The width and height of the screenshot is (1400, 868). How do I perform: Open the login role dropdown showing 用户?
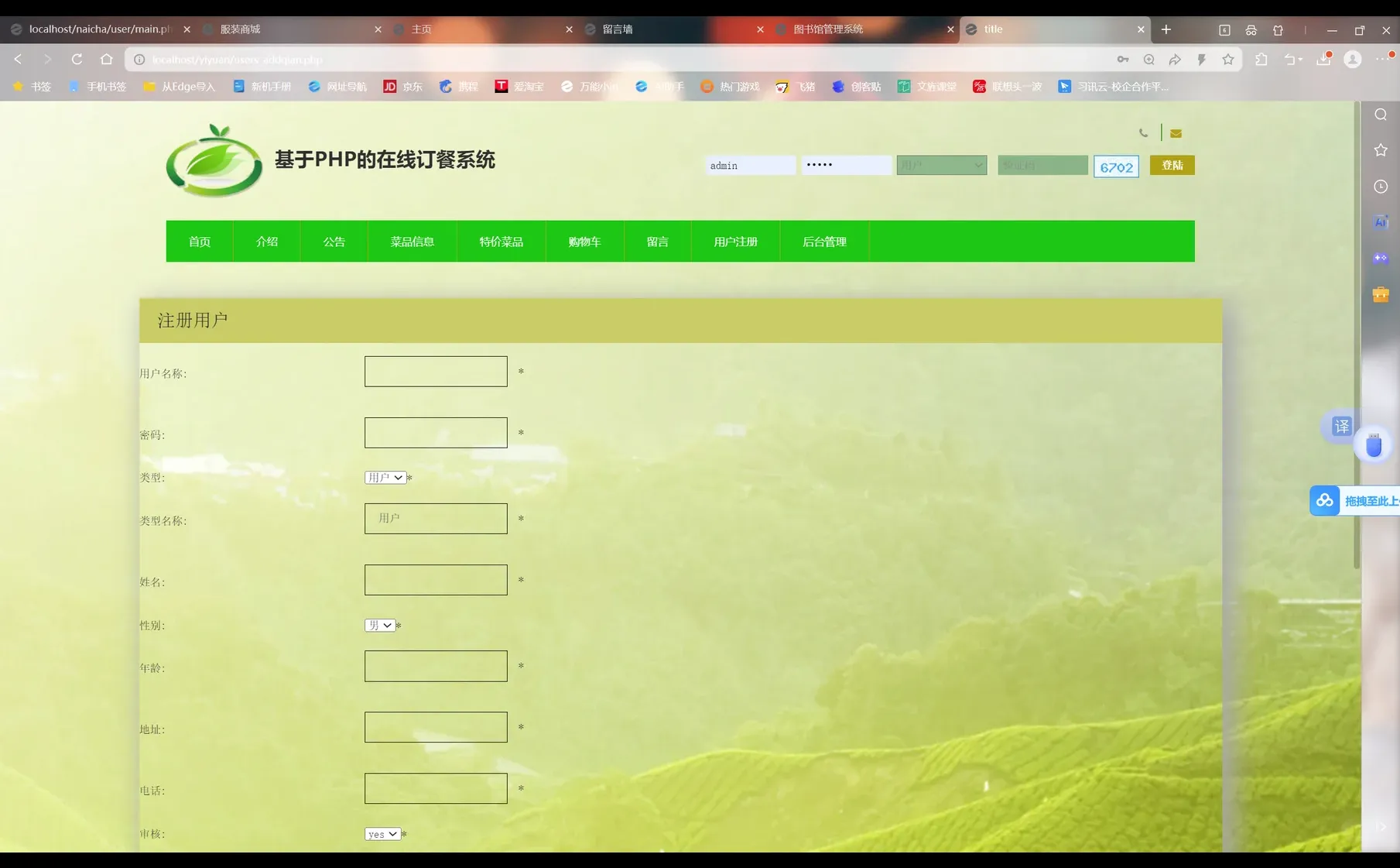coord(941,165)
